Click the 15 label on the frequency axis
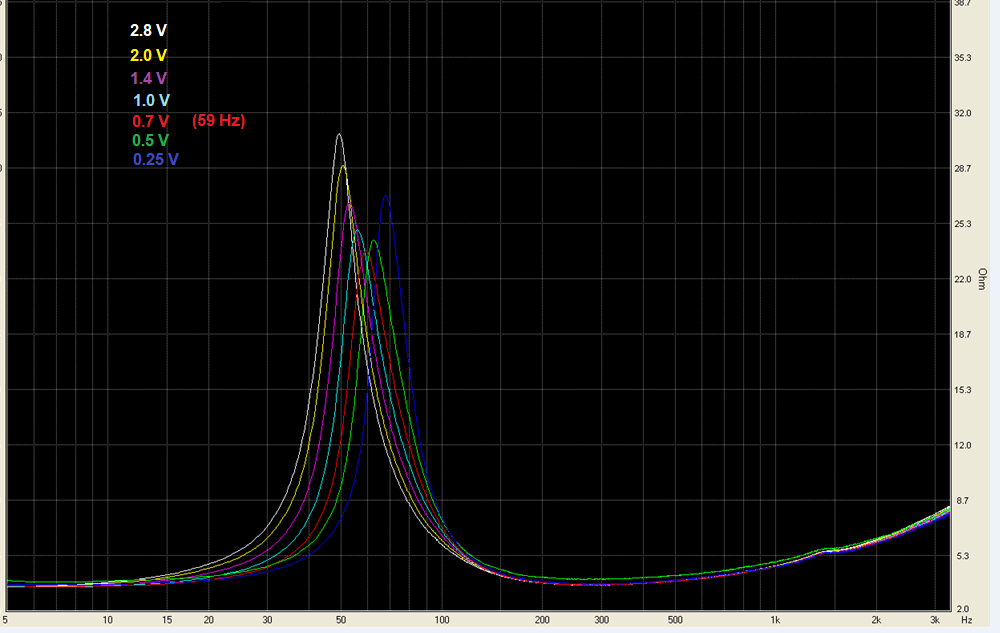The width and height of the screenshot is (1000, 633). [x=166, y=620]
